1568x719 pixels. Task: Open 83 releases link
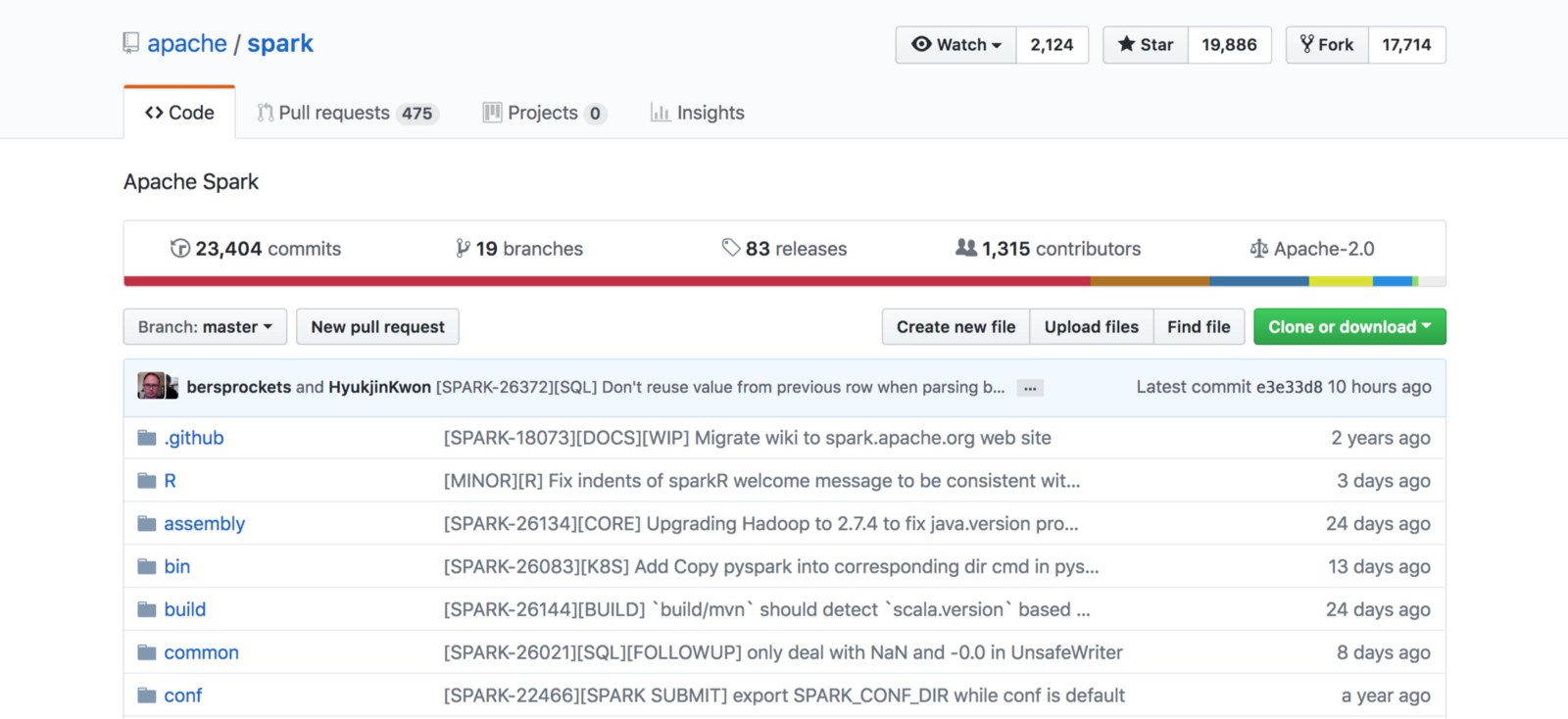784,249
